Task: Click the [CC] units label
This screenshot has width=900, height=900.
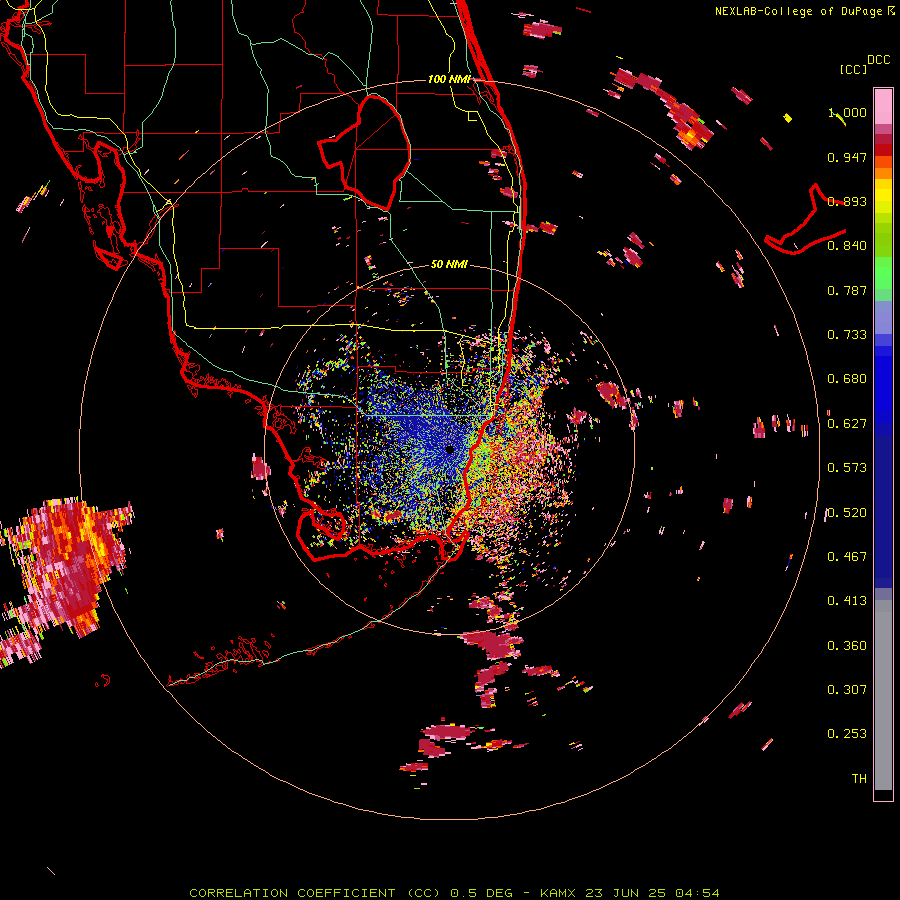Action: tap(853, 69)
